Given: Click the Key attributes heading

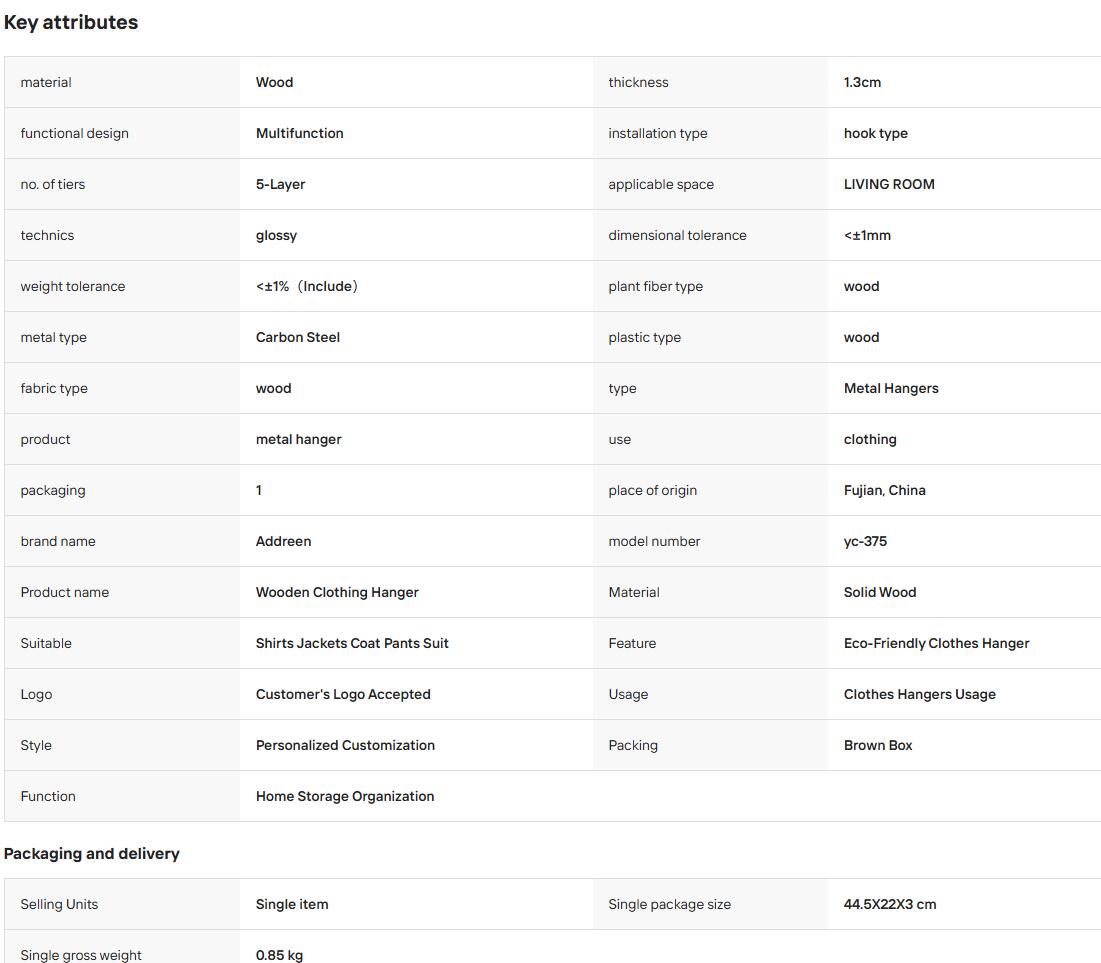Looking at the screenshot, I should (x=71, y=22).
